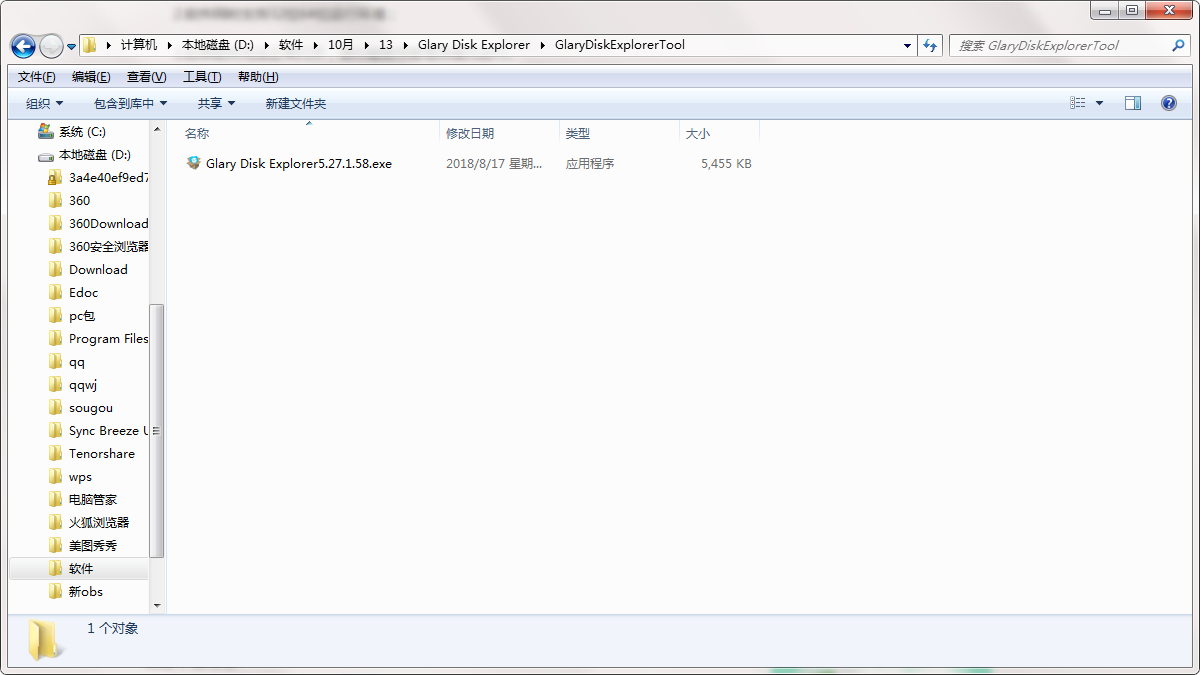
Task: Click the Glary Disk Explorer exe file icon
Action: (194, 163)
